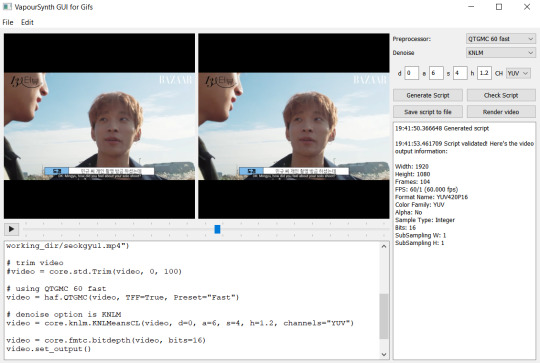
Task: Click the down arrow of the script scrollbar
Action: point(384,354)
